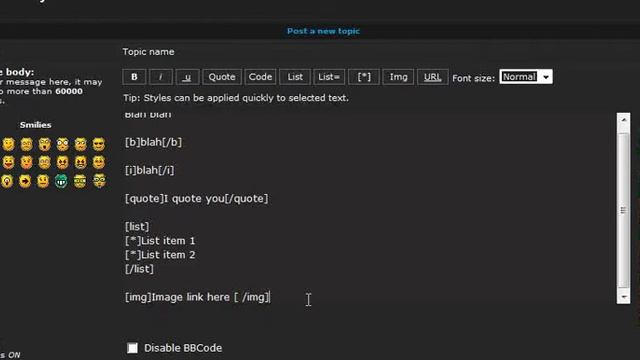Screen dimensions: 640x360
Task: Insert the neutral straight-mouth smiley
Action: 43,180
